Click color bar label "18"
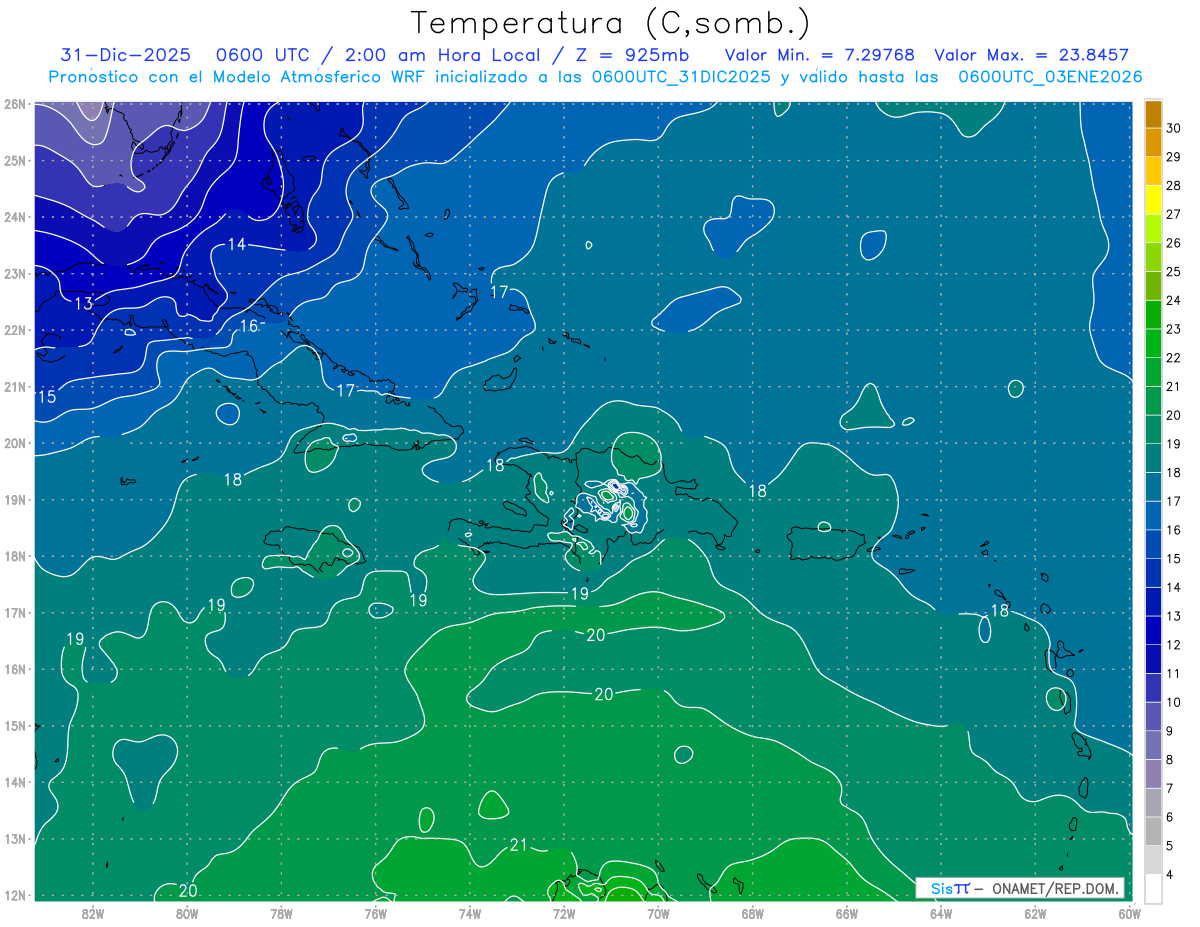The height and width of the screenshot is (927, 1200). [x=1174, y=473]
